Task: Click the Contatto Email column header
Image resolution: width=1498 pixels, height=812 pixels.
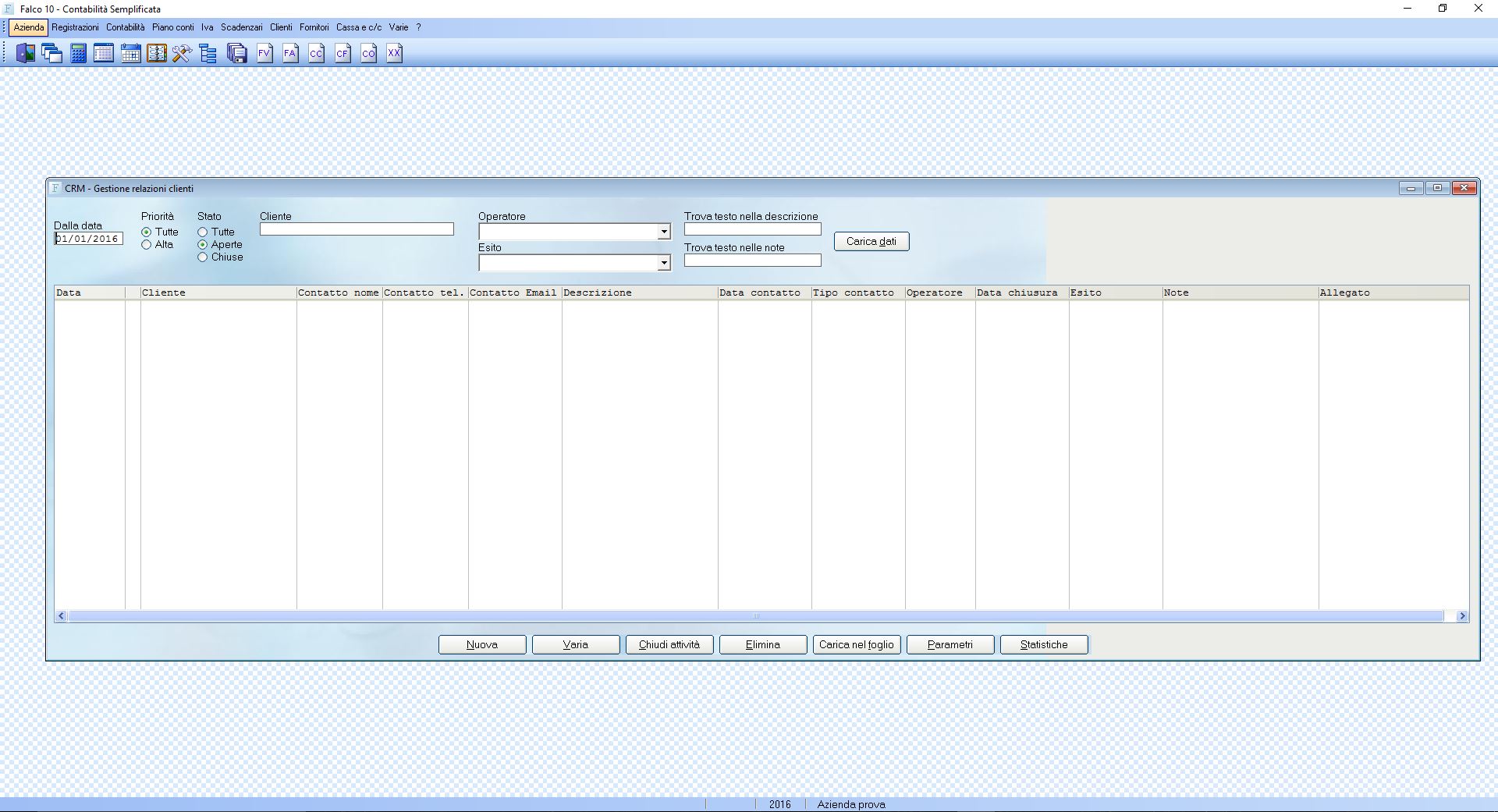Action: (x=515, y=293)
